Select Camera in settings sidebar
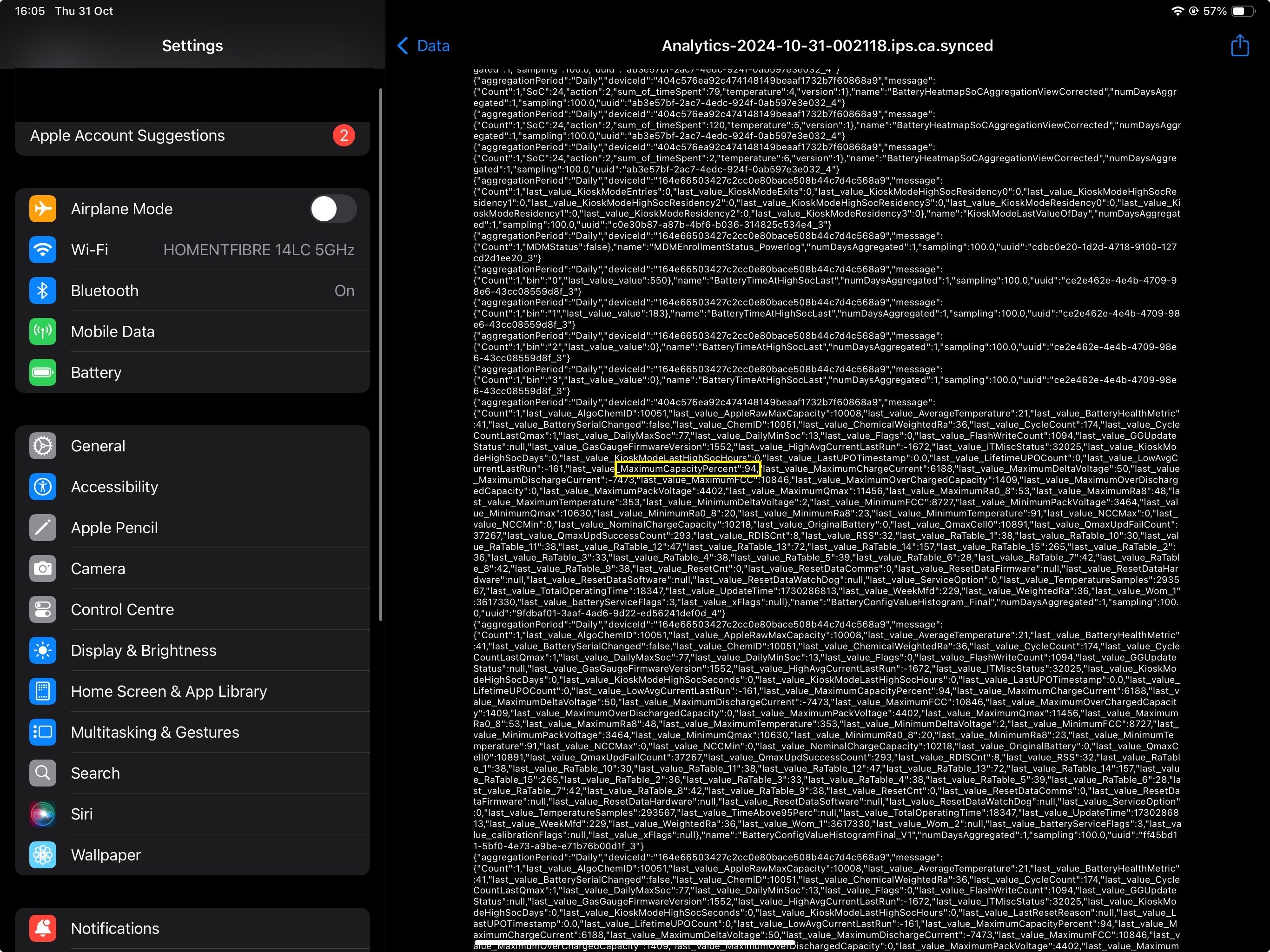The image size is (1270, 952). 98,568
